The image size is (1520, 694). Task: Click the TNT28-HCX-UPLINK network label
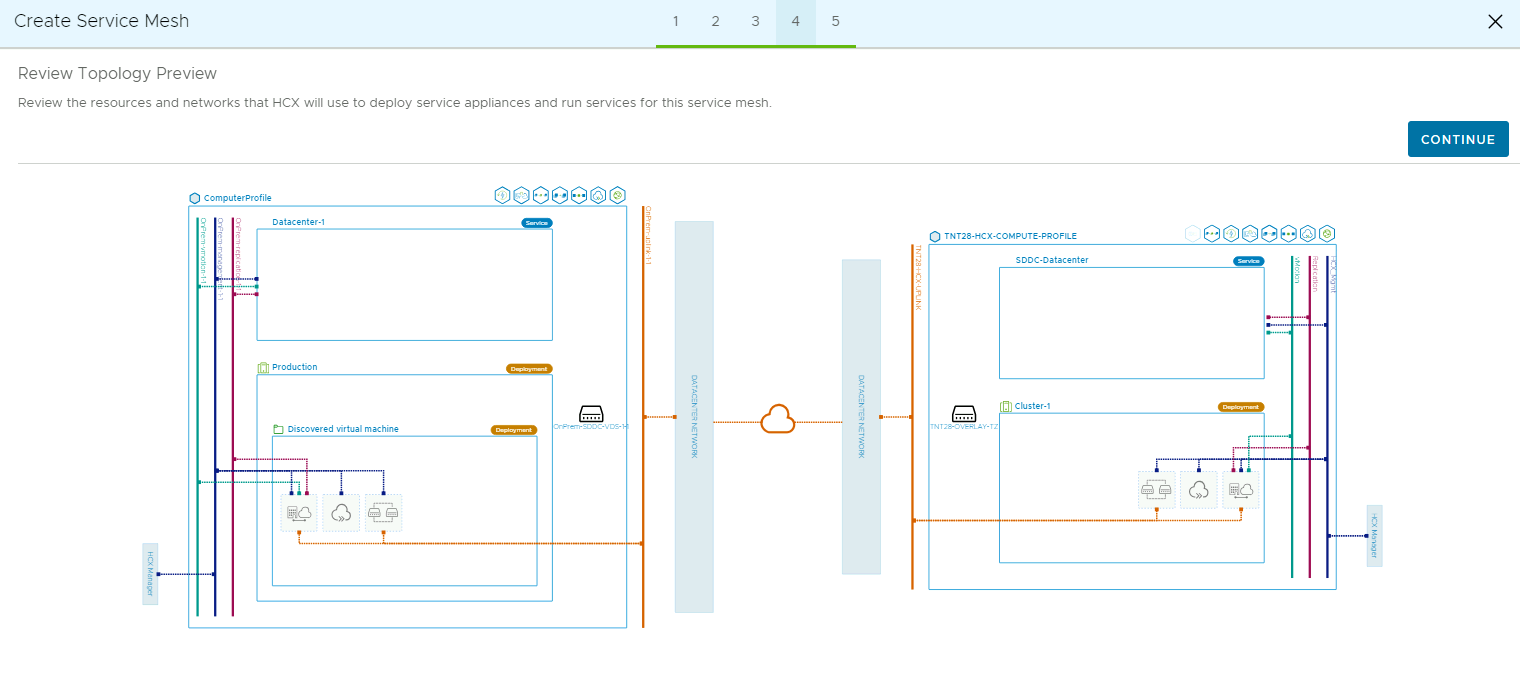[918, 277]
